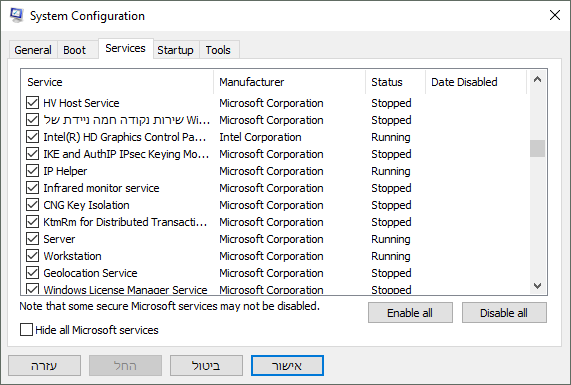The height and width of the screenshot is (385, 571).
Task: Confirm with the אישור button
Action: point(287,365)
